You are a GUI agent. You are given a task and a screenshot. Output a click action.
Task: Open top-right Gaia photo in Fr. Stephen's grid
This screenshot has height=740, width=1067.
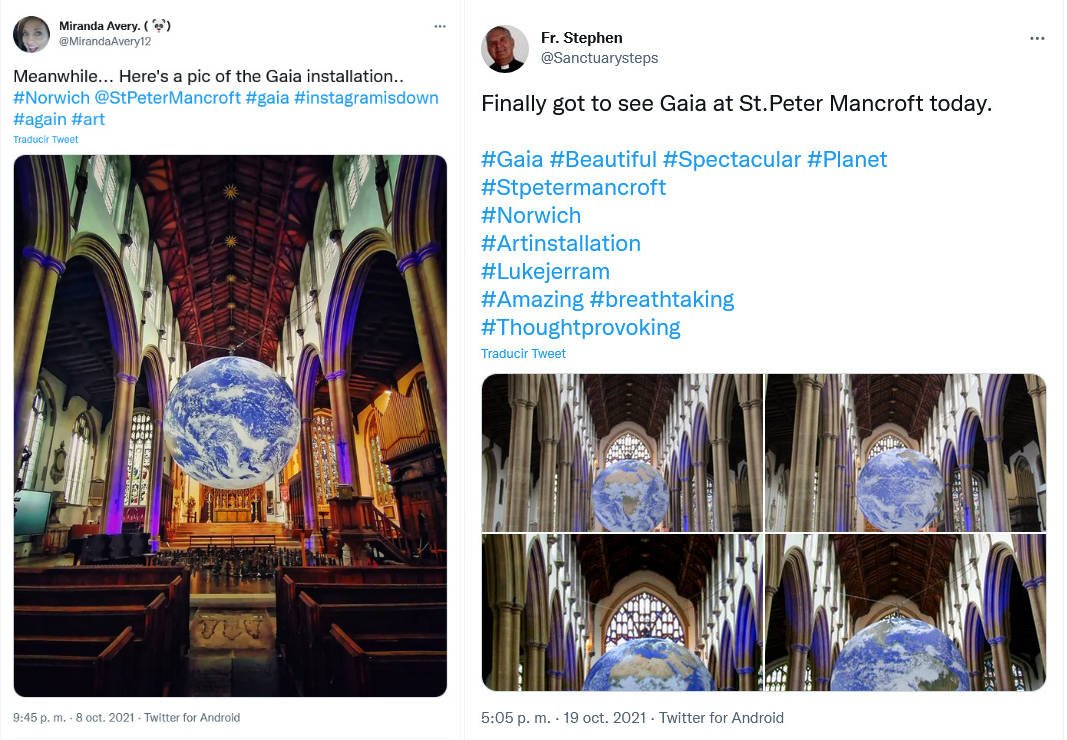pos(905,452)
